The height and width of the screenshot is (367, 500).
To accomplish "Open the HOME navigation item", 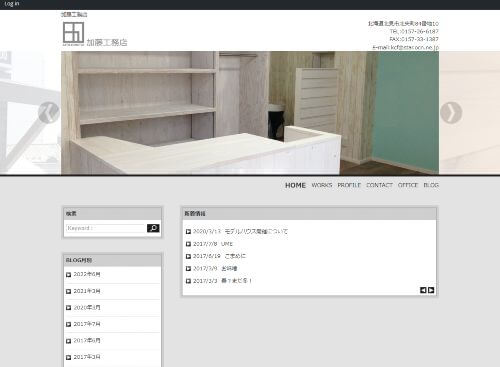I will point(295,185).
